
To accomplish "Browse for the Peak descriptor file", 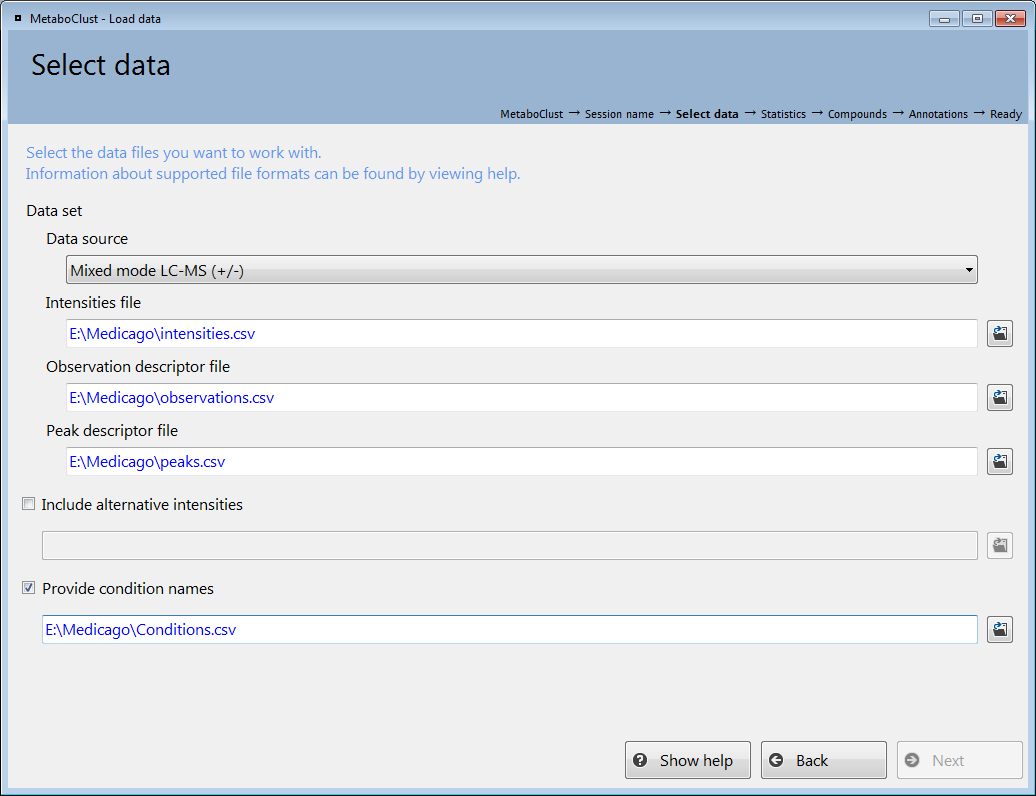I will click(1000, 462).
